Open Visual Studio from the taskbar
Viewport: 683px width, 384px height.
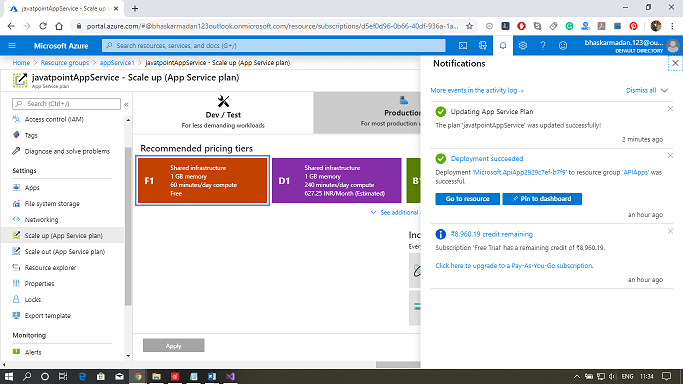click(x=230, y=377)
